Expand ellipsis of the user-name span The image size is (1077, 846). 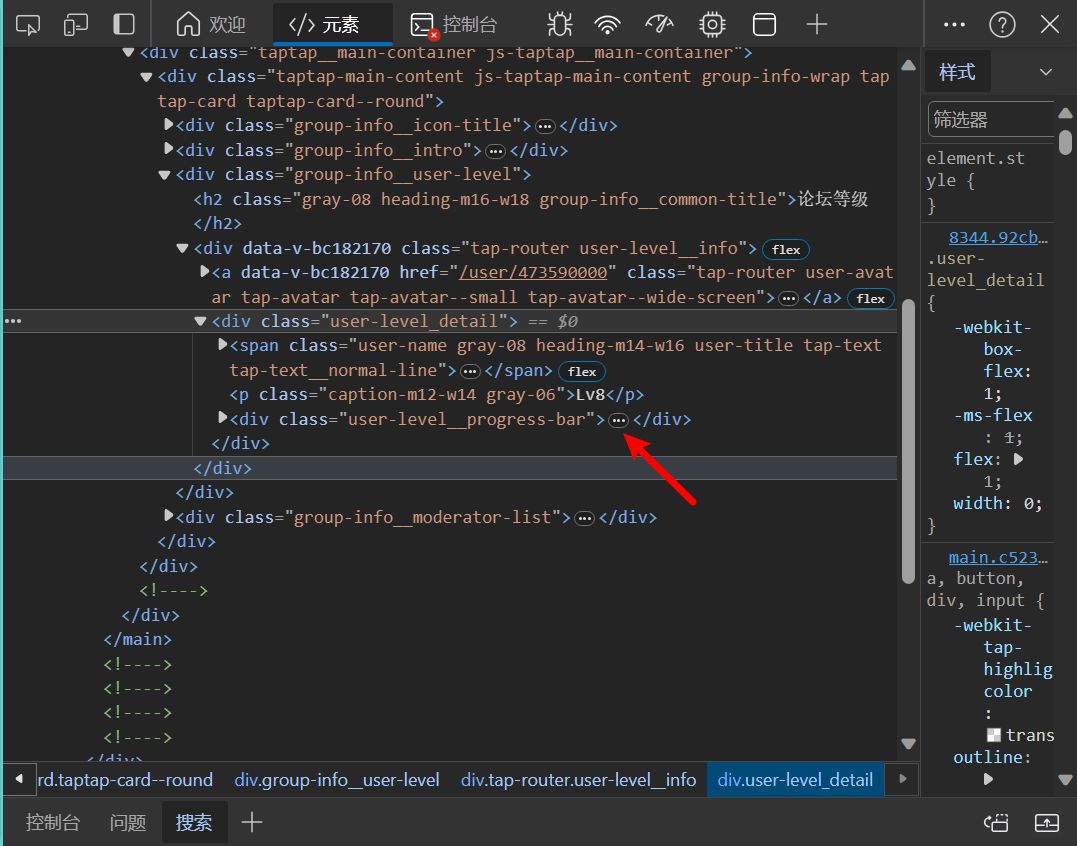(x=470, y=371)
